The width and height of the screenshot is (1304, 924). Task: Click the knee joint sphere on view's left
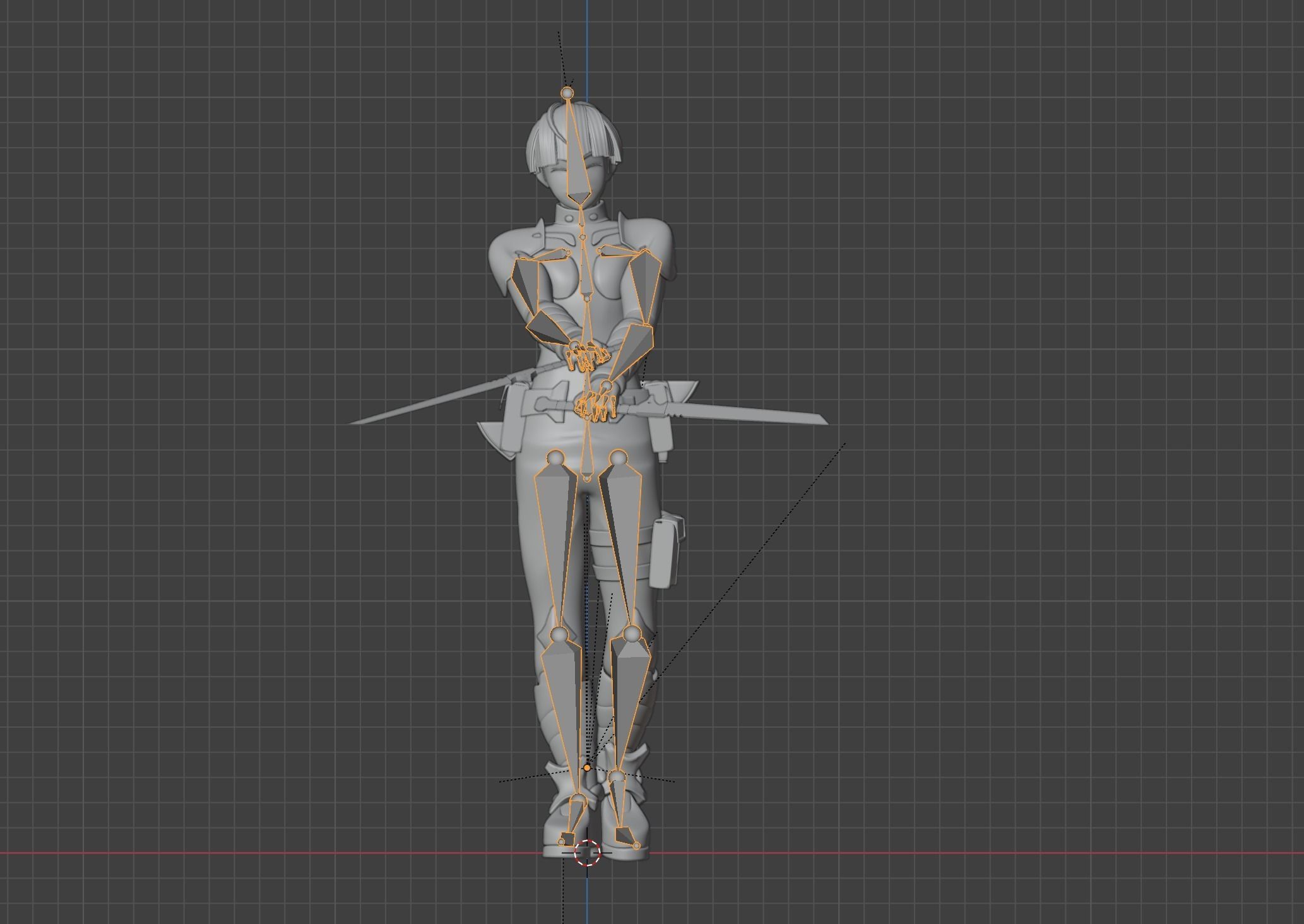(559, 634)
